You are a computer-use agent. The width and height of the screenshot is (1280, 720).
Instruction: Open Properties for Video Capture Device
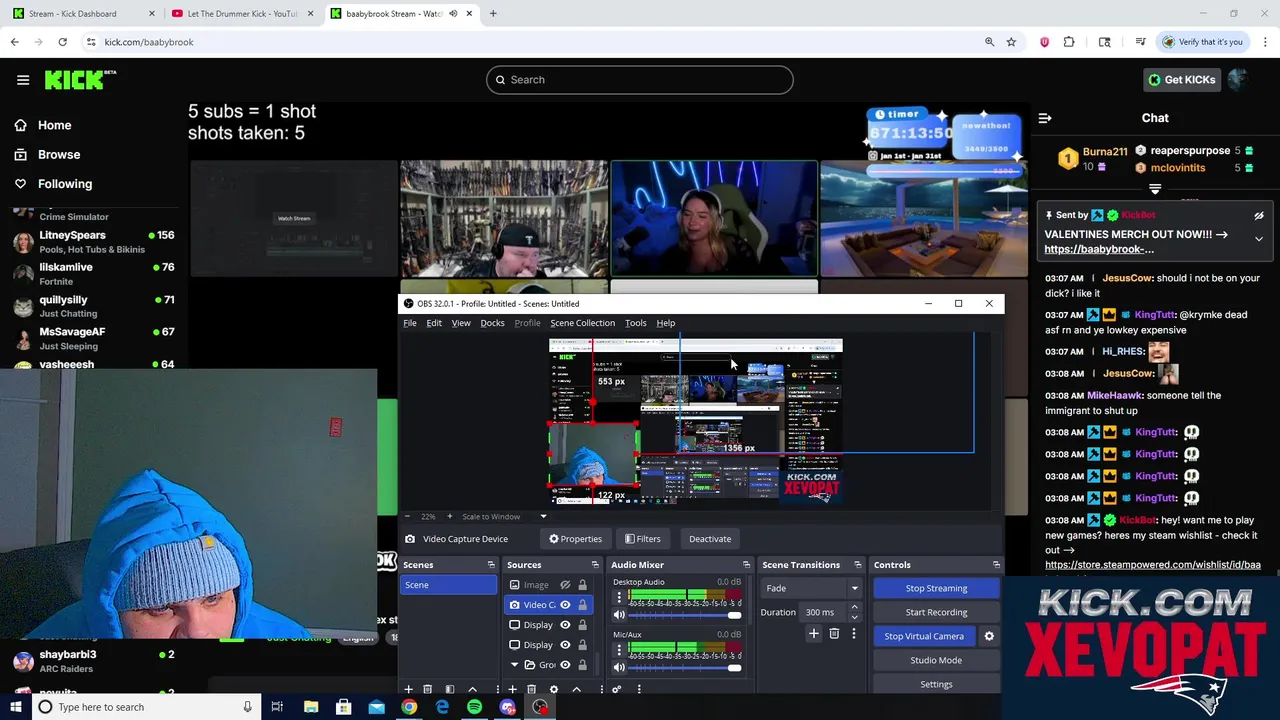(x=575, y=539)
